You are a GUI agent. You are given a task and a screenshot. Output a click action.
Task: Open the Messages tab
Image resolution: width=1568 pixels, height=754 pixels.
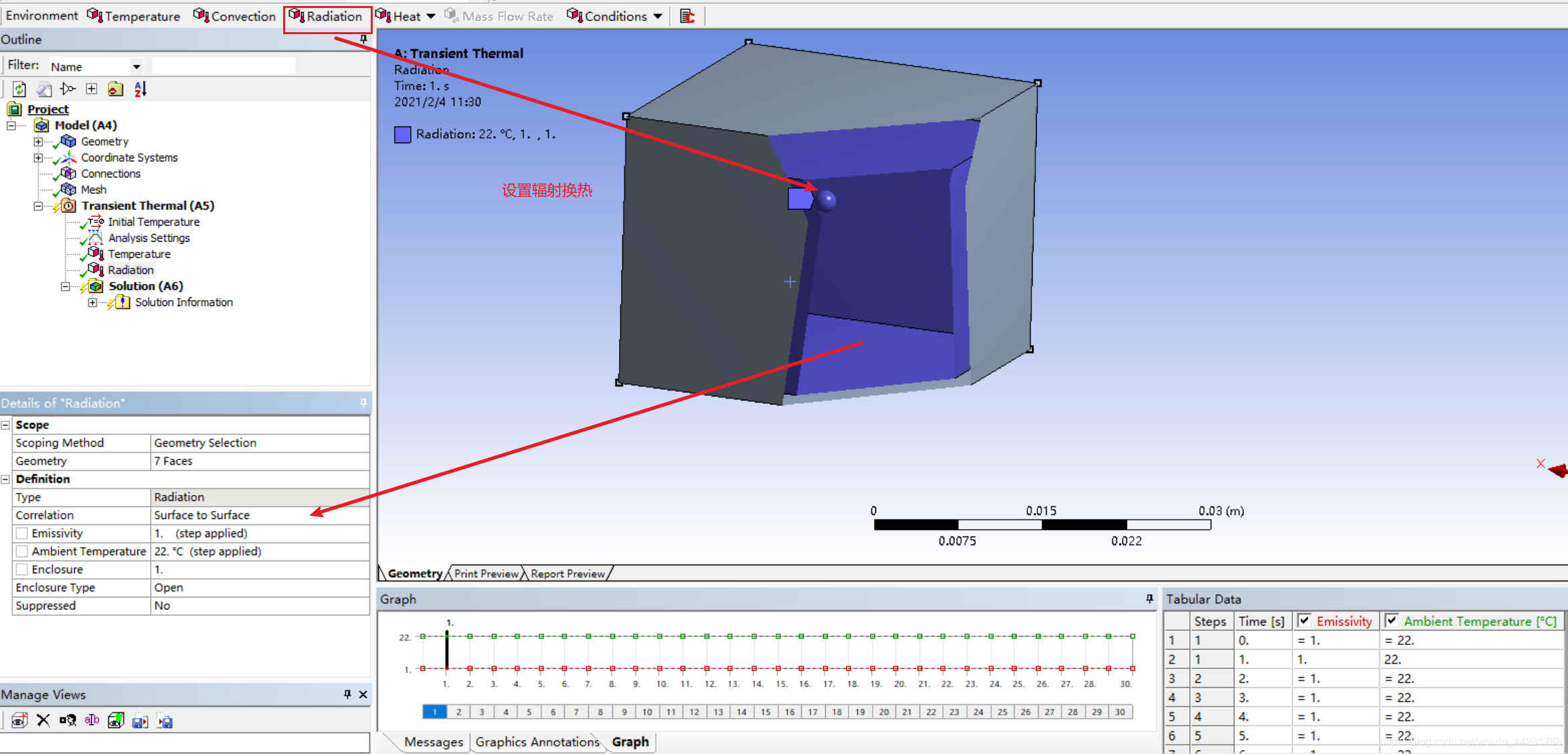[x=433, y=742]
